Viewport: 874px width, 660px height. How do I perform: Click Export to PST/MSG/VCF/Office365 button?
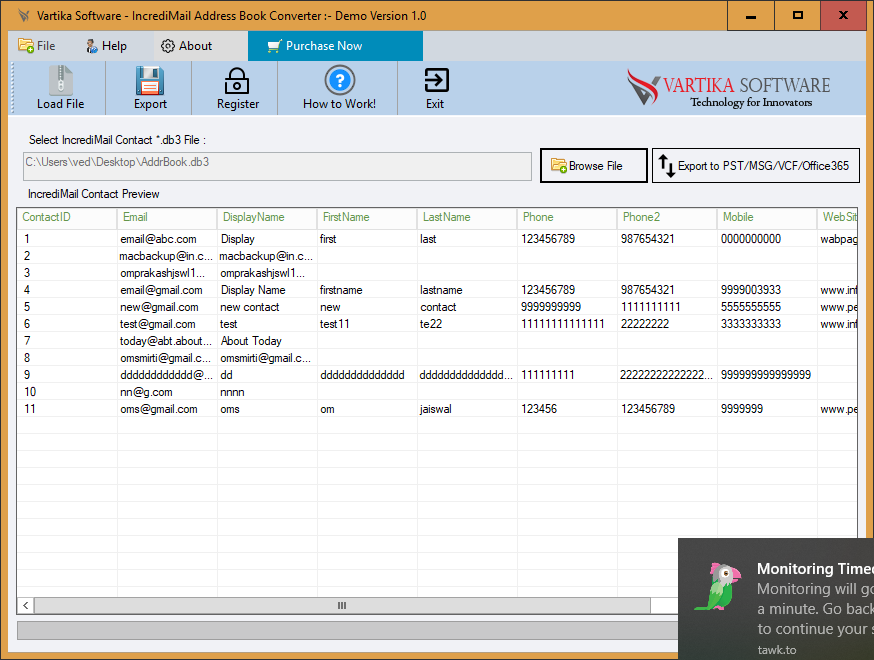[x=756, y=166]
